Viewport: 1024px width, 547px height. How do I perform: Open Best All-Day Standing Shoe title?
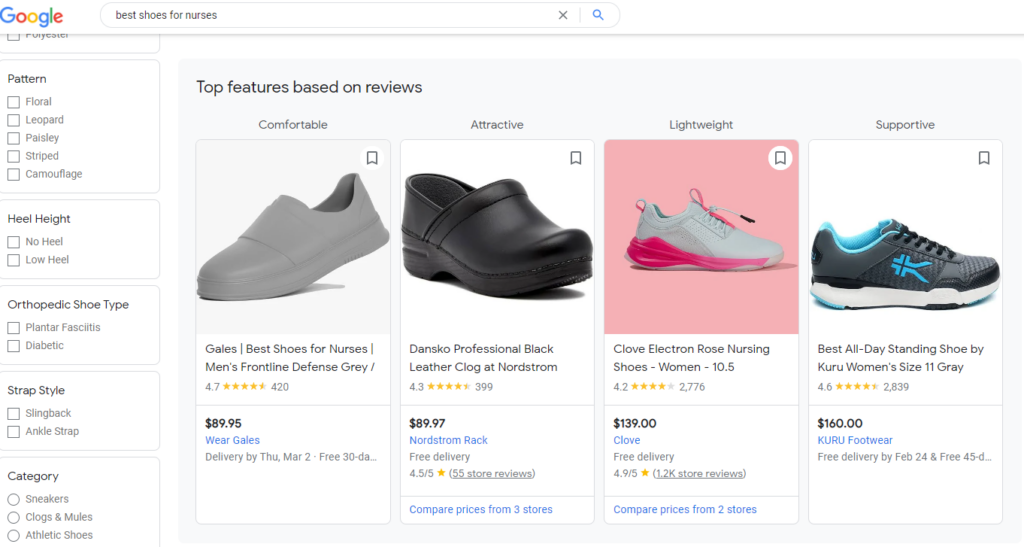tap(901, 358)
